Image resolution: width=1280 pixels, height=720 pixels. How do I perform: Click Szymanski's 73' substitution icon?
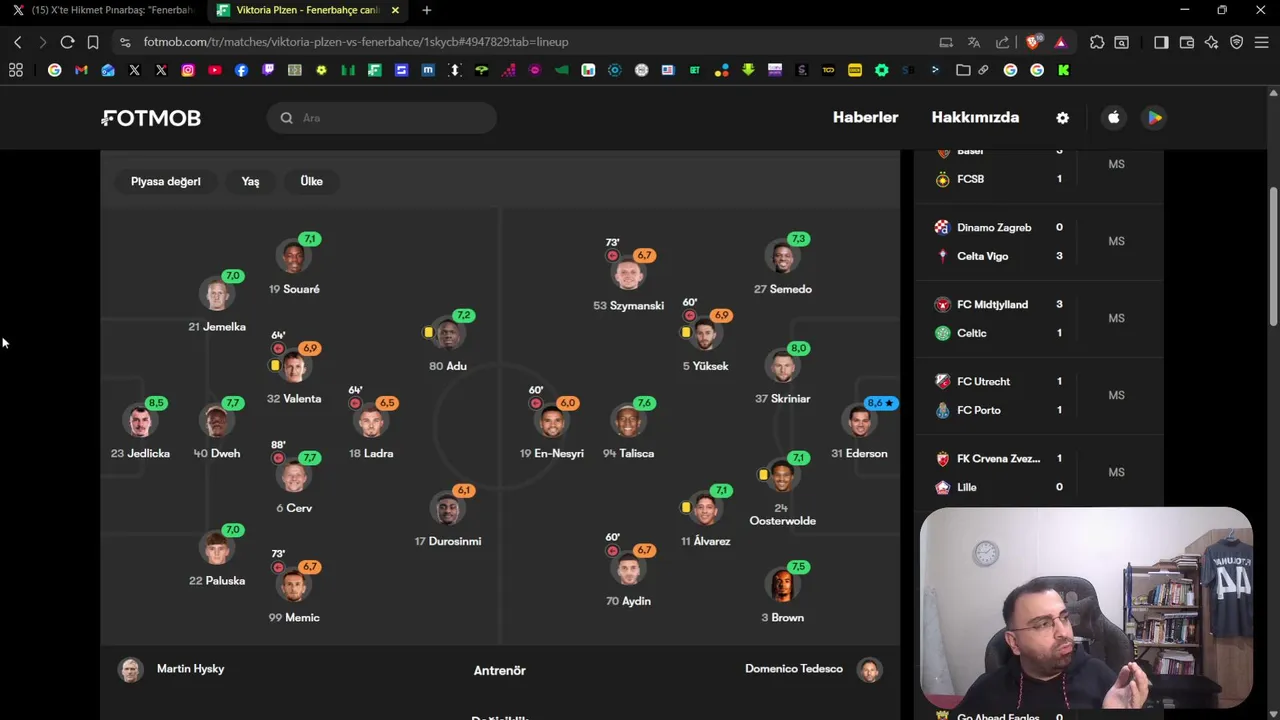pyautogui.click(x=612, y=256)
